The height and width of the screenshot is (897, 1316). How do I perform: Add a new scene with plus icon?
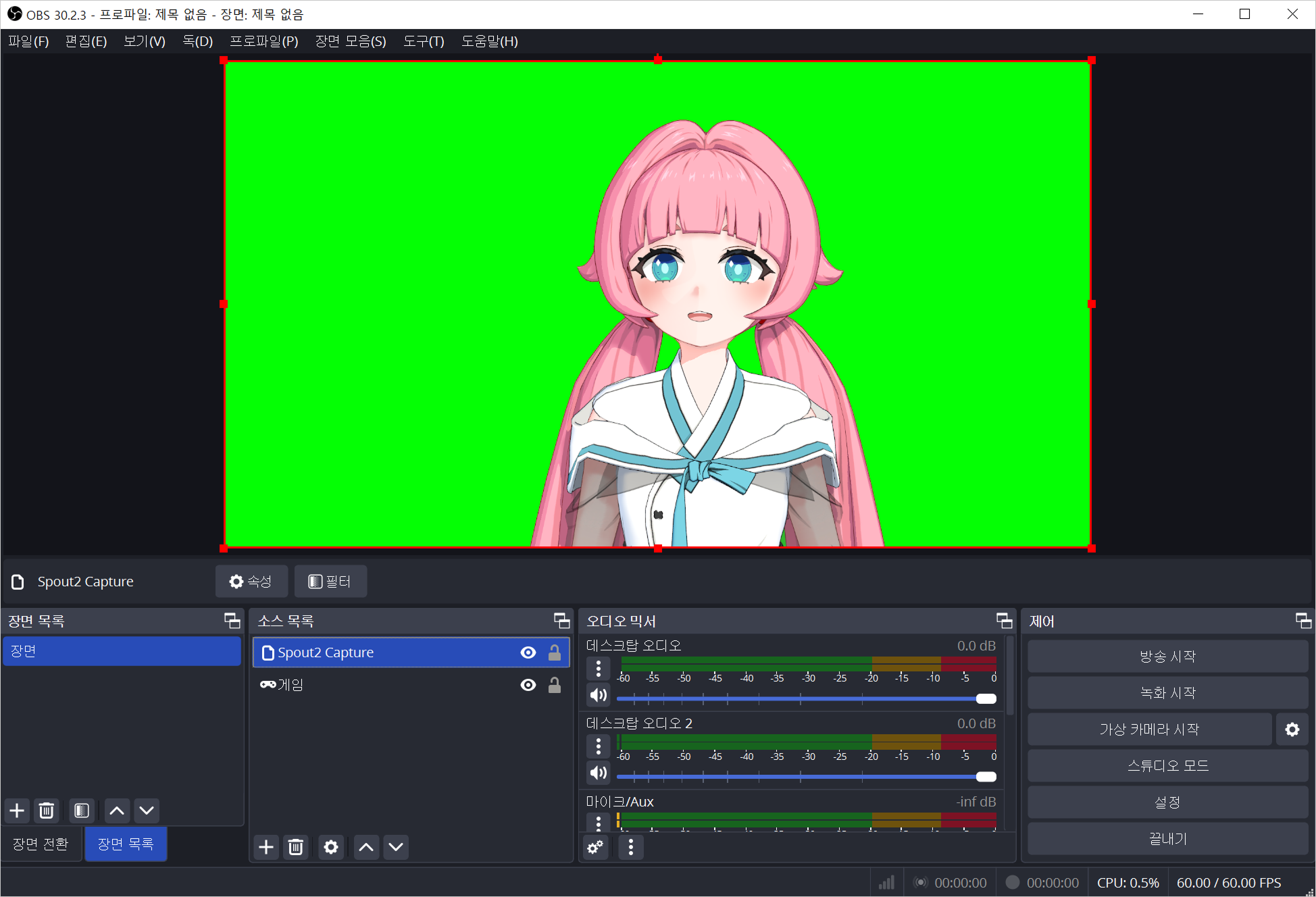[18, 810]
